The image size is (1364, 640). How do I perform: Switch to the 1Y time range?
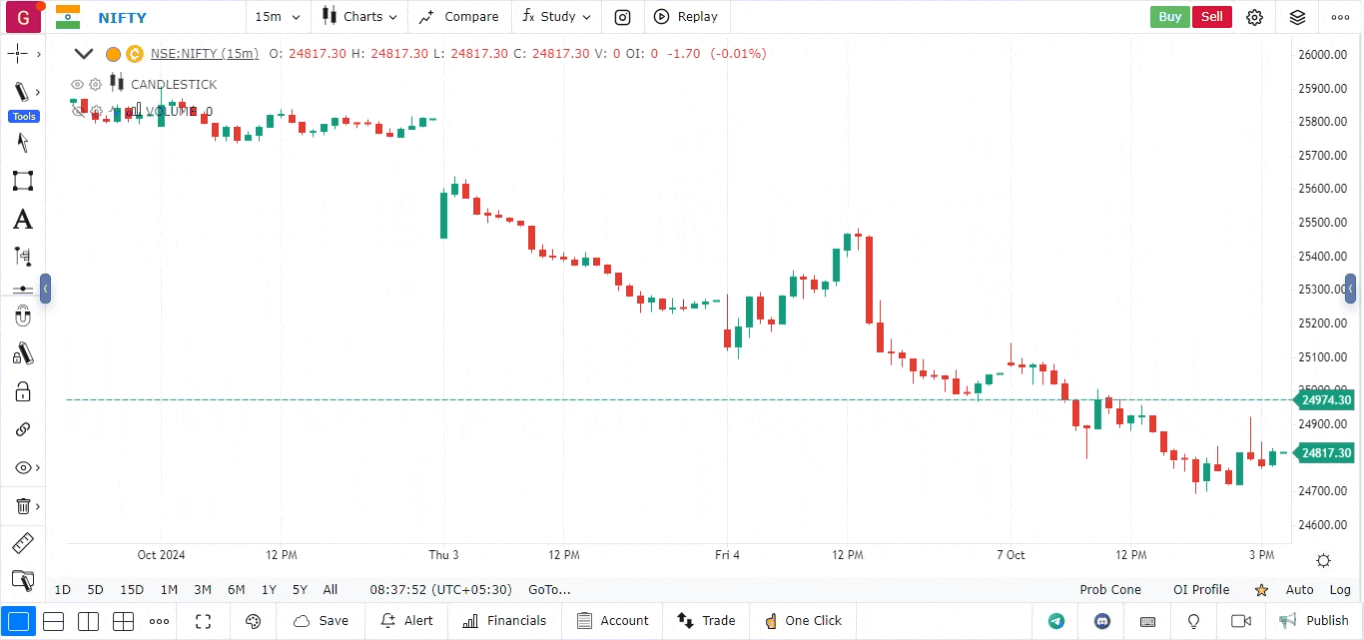coord(268,590)
